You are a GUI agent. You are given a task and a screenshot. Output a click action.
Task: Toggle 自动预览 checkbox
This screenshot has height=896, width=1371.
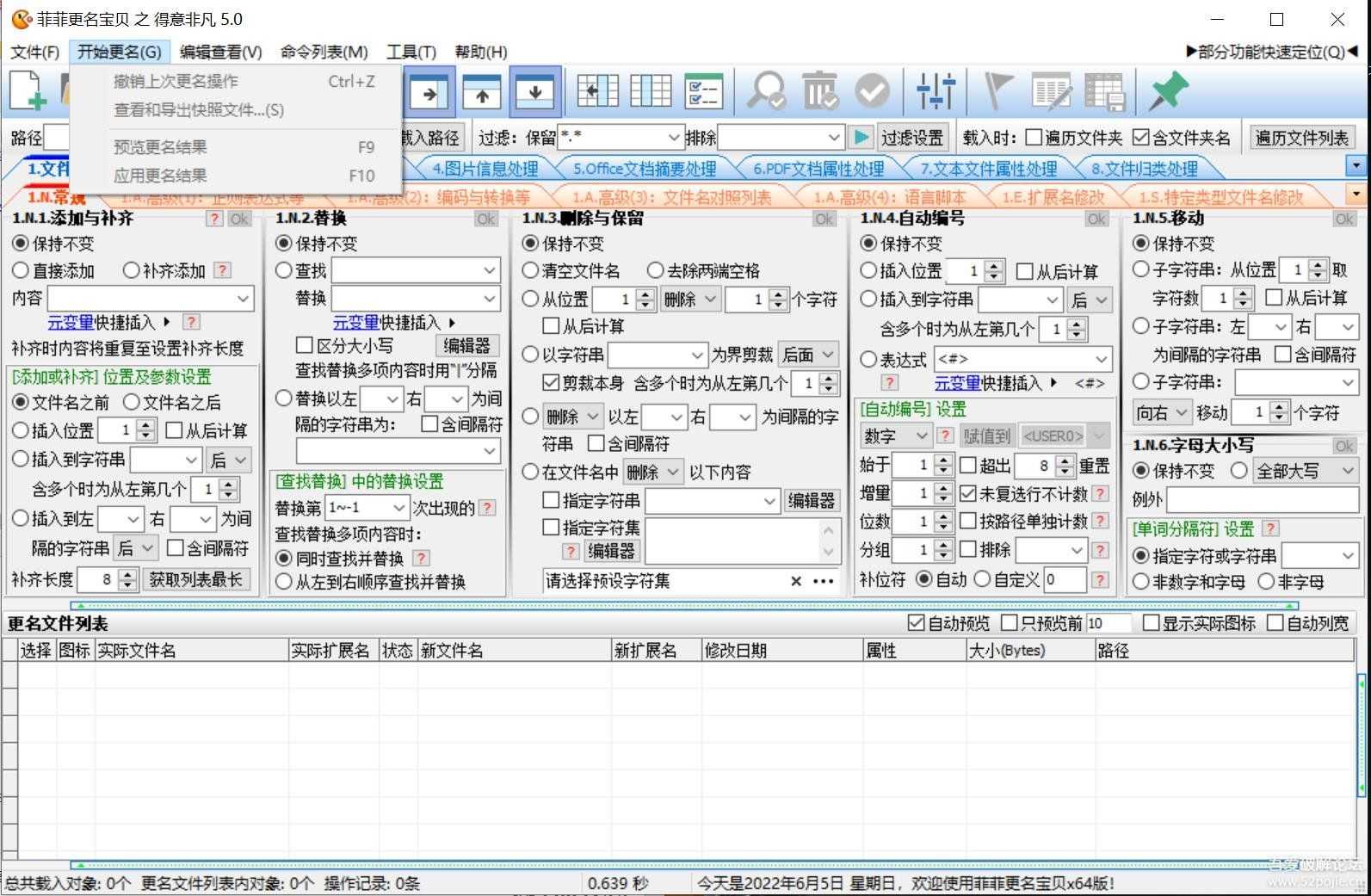point(916,623)
